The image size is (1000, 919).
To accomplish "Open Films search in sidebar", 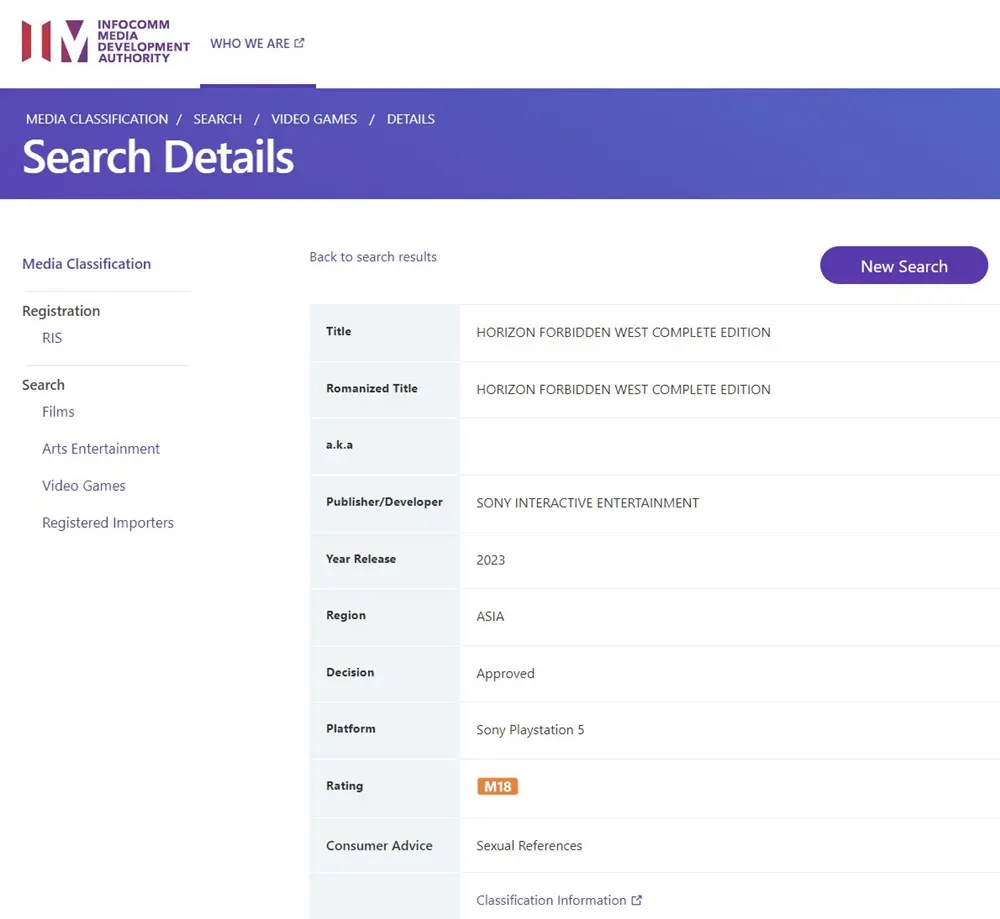I will point(58,412).
